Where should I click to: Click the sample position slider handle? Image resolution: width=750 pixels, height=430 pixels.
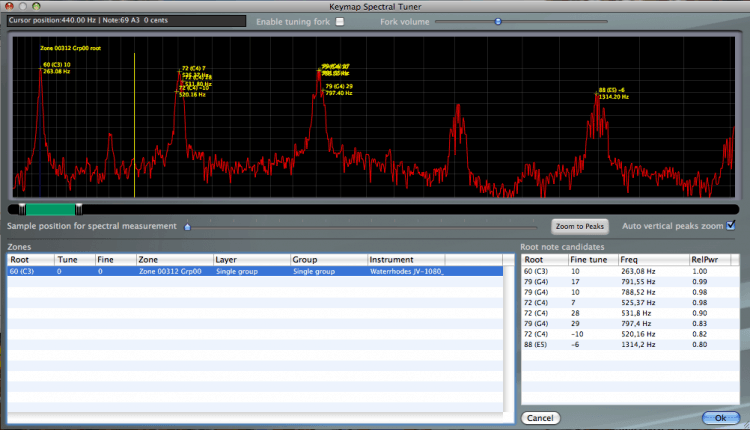188,227
